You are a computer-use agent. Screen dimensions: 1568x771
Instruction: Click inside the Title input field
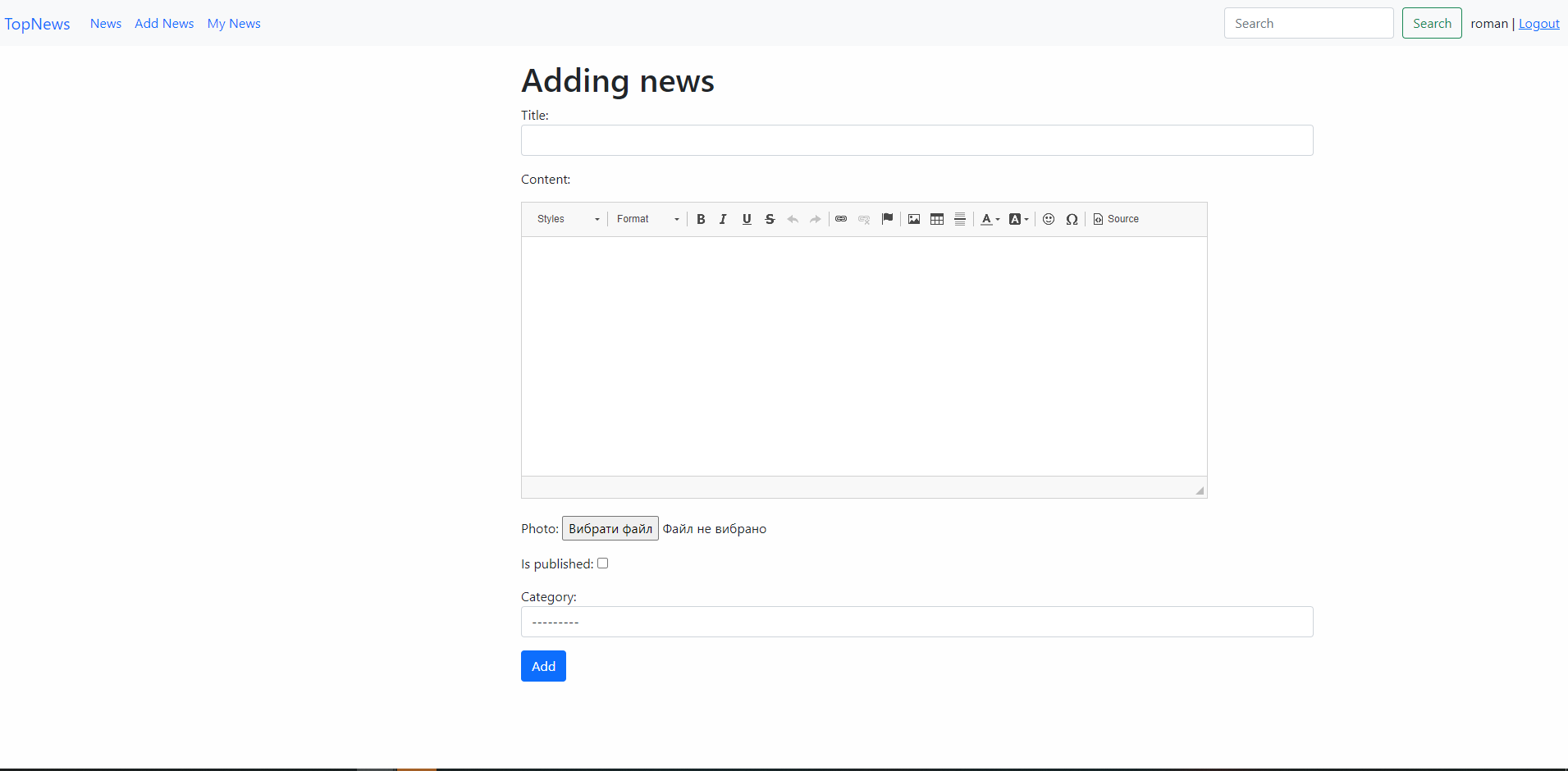pos(916,139)
